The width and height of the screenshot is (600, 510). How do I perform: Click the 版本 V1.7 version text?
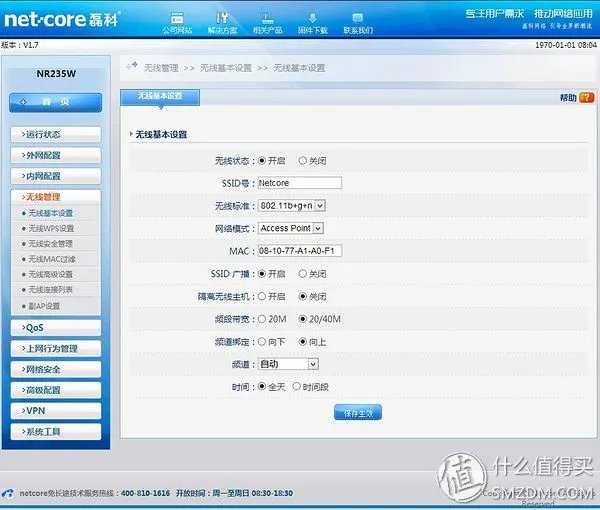coord(20,45)
